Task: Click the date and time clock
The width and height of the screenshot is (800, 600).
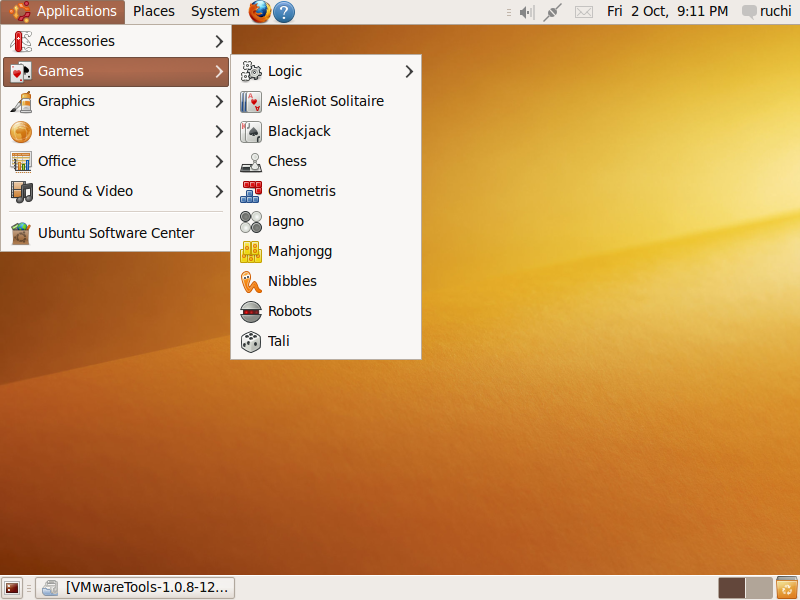Action: coord(667,11)
